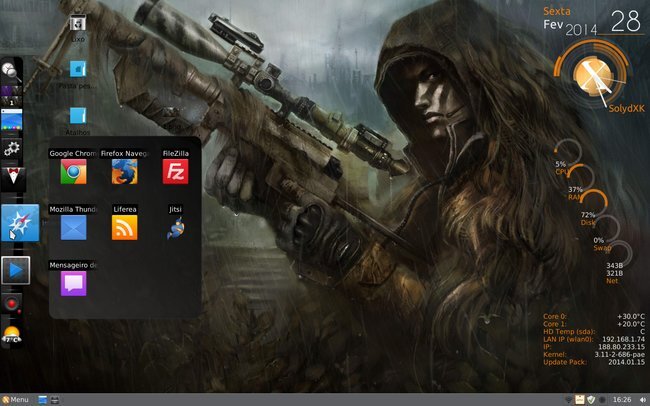Viewport: 650px width, 406px height.
Task: Click the red record button dock icon
Action: [x=11, y=304]
